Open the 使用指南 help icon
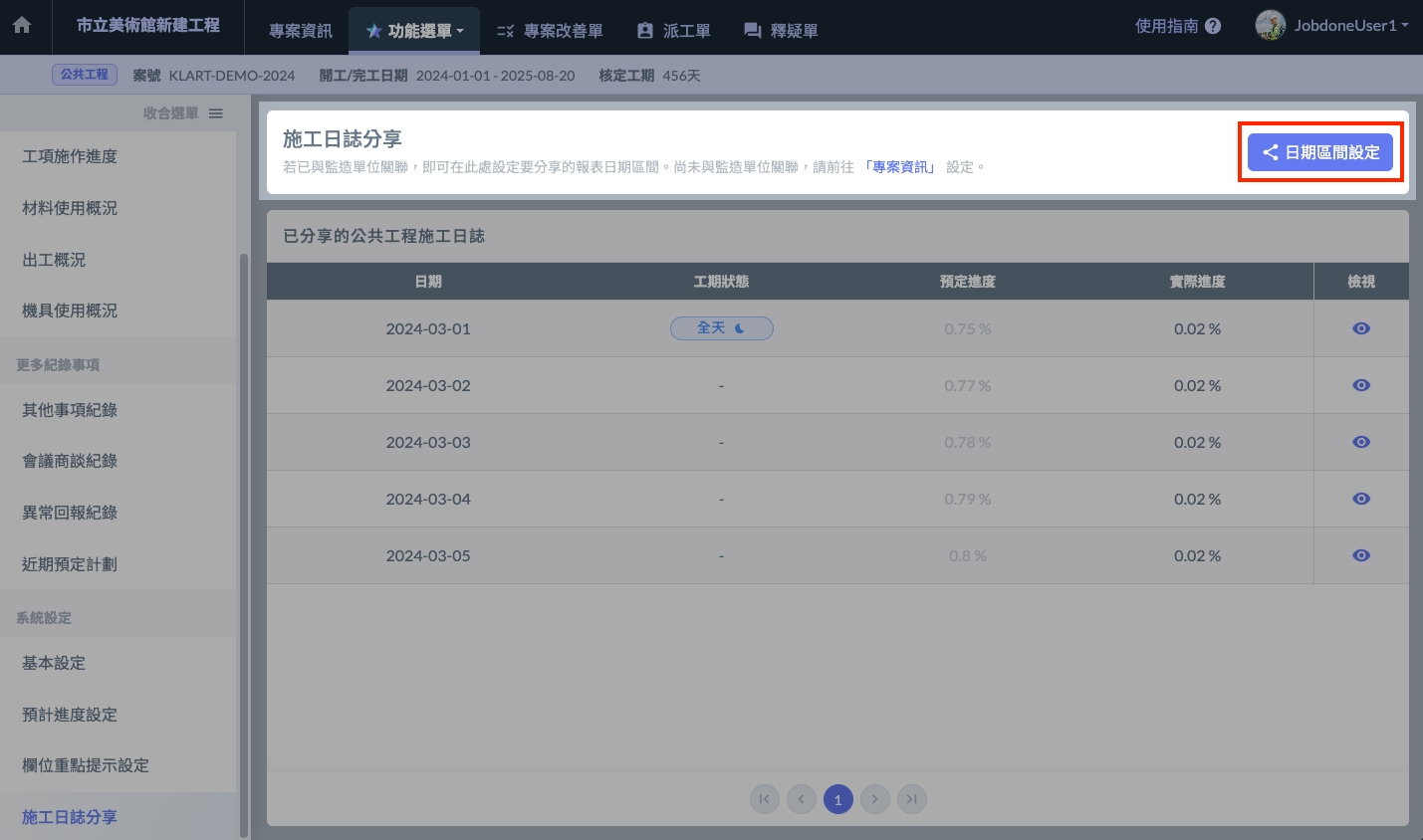 coord(1213,27)
